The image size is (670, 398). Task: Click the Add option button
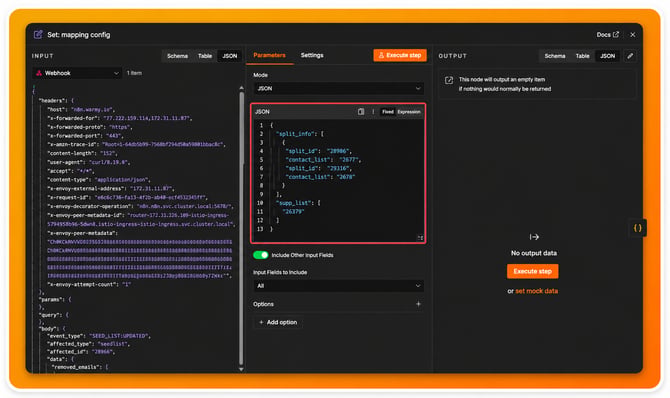pos(278,322)
